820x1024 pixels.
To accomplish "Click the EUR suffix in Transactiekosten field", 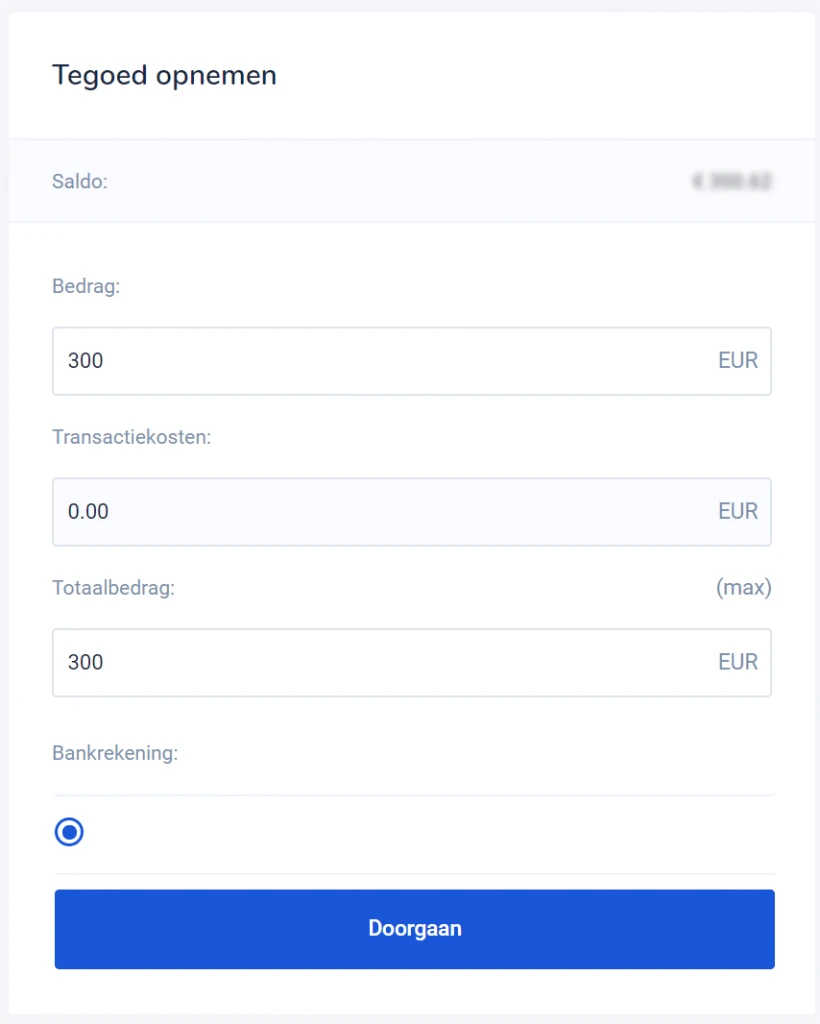I will (x=738, y=512).
